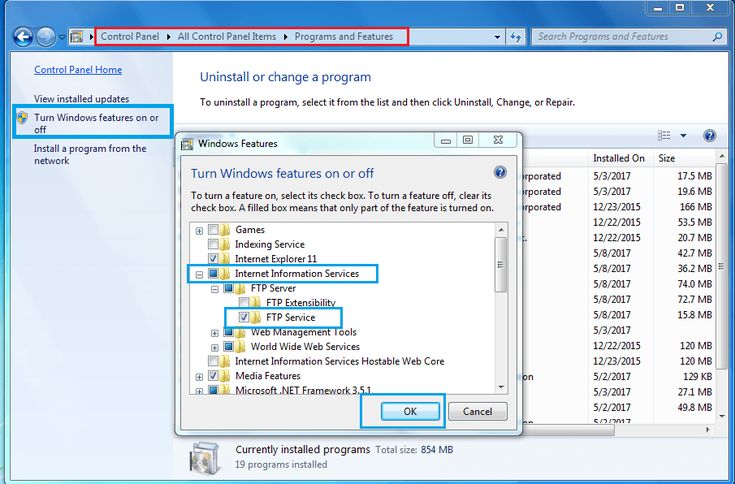Check the FTP Extensibility checkbox
The width and height of the screenshot is (735, 484).
point(244,302)
